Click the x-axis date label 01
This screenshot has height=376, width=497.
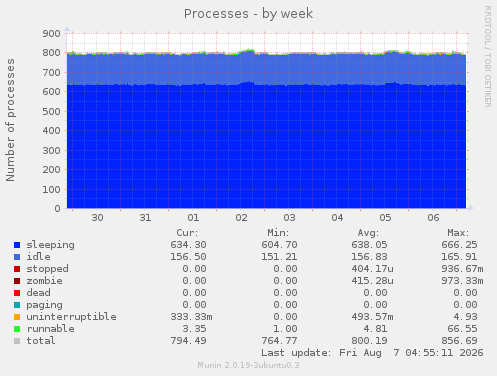(x=193, y=218)
